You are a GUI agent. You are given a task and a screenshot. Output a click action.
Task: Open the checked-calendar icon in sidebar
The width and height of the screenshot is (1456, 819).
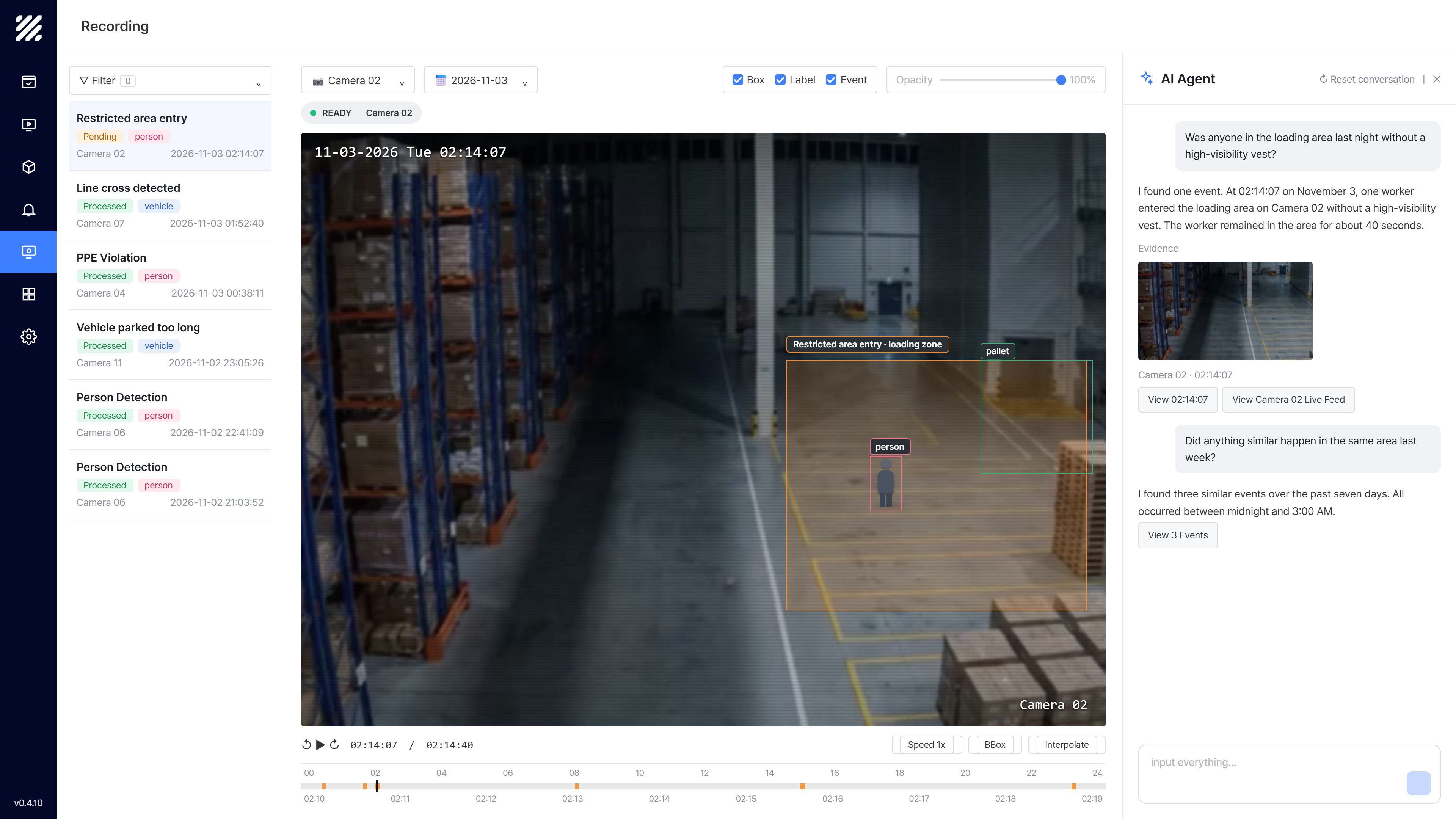pyautogui.click(x=28, y=82)
